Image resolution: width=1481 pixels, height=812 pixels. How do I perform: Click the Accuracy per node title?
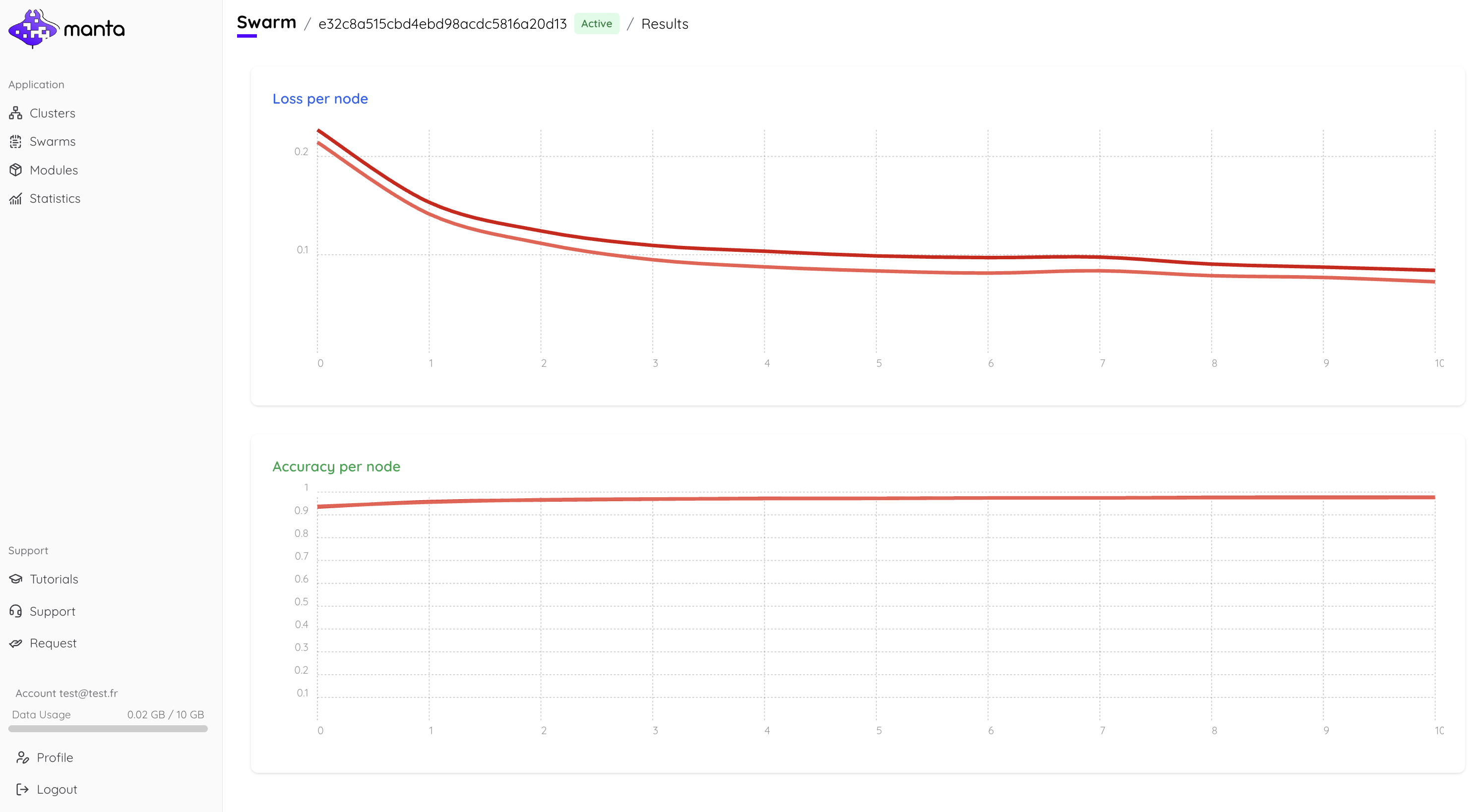point(336,466)
